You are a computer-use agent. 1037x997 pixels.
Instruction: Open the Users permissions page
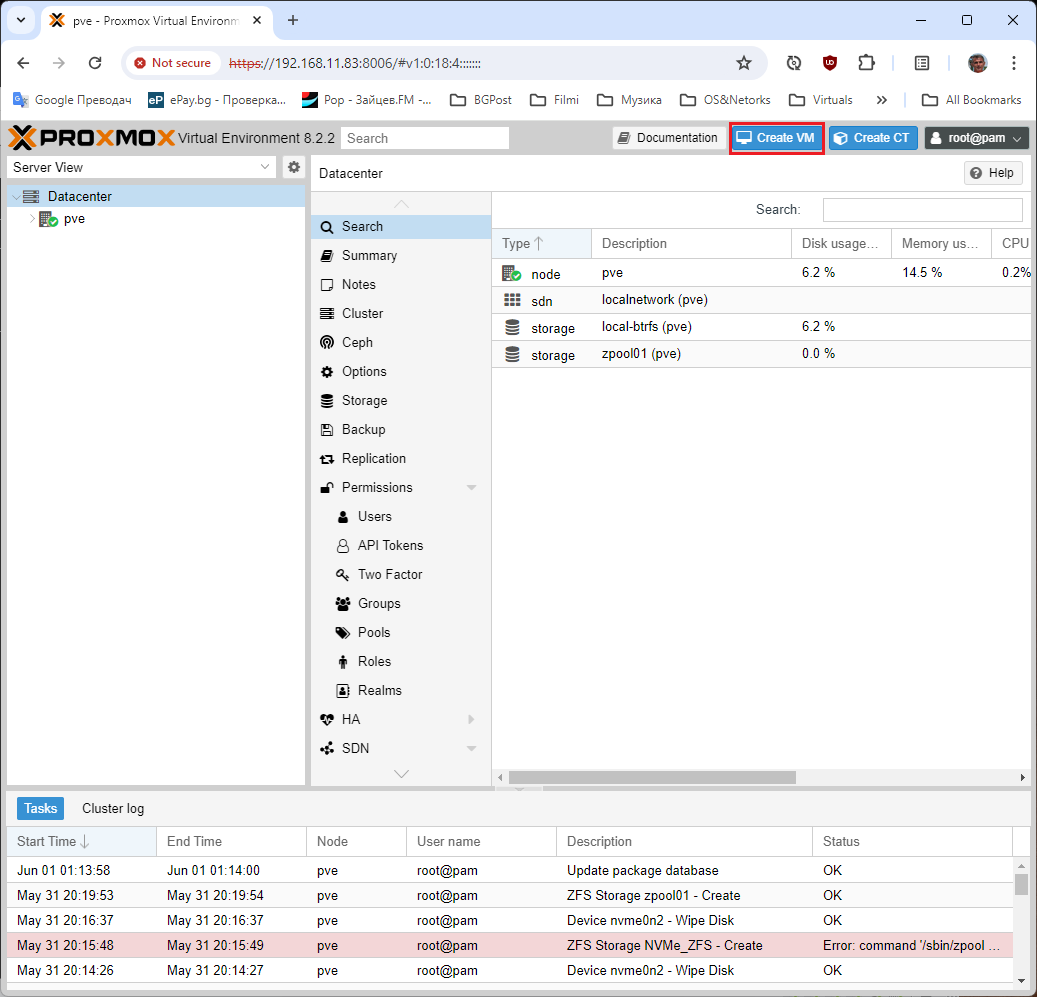401,516
